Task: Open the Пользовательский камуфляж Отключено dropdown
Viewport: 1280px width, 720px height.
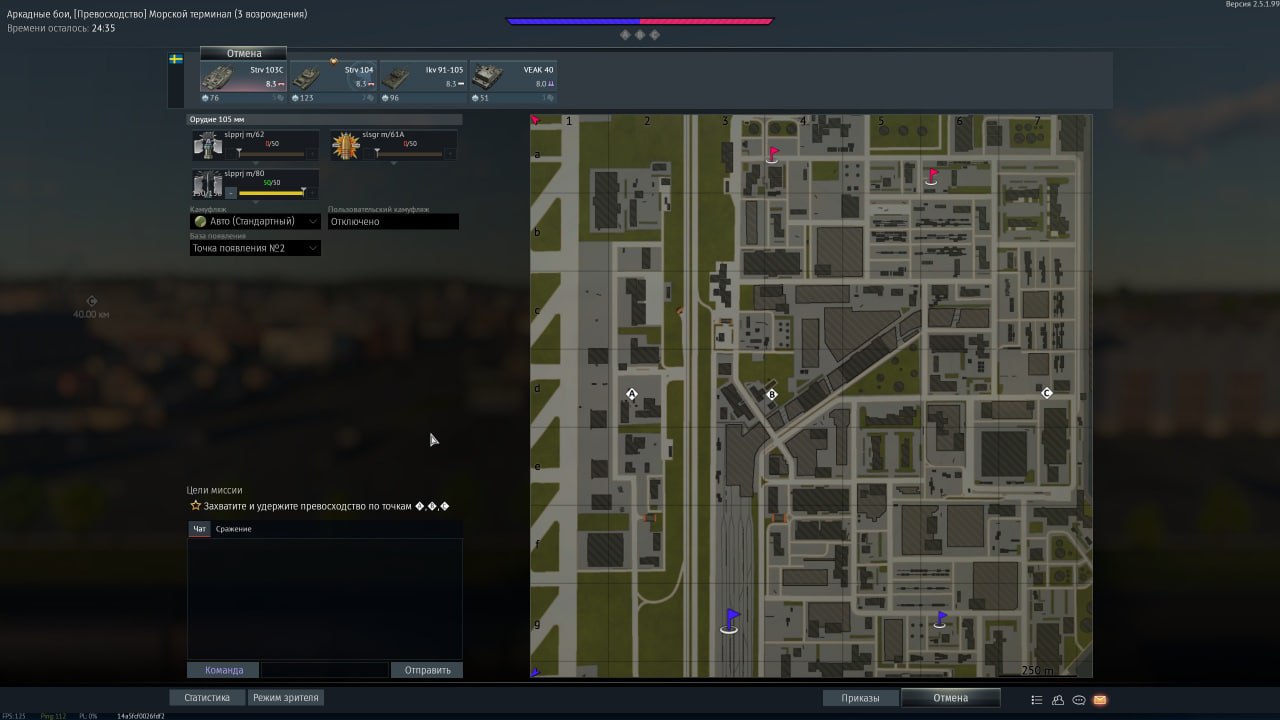Action: (393, 221)
